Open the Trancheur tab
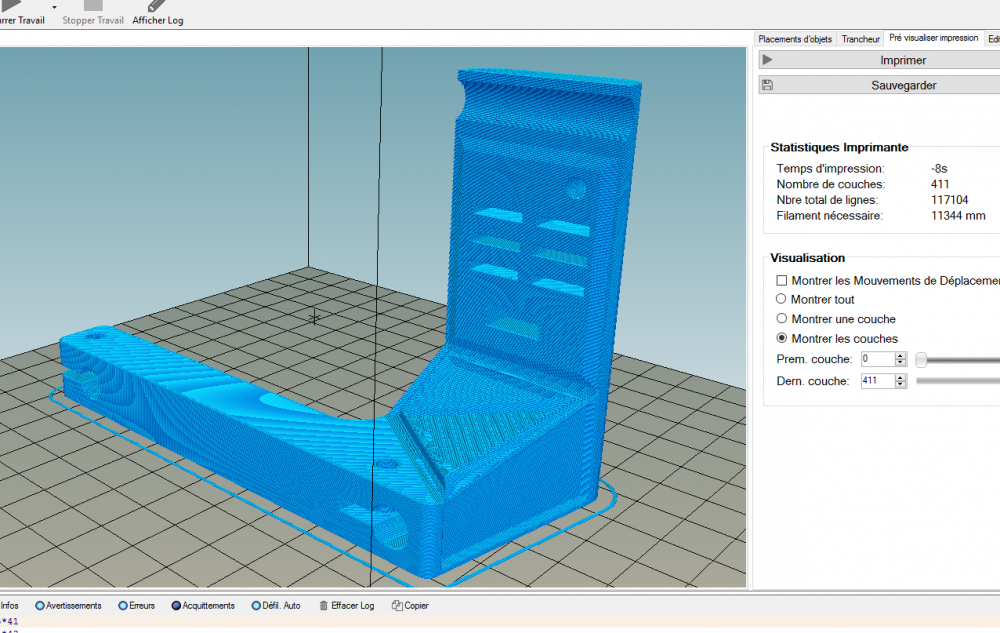Image resolution: width=1000 pixels, height=633 pixels. [x=860, y=39]
